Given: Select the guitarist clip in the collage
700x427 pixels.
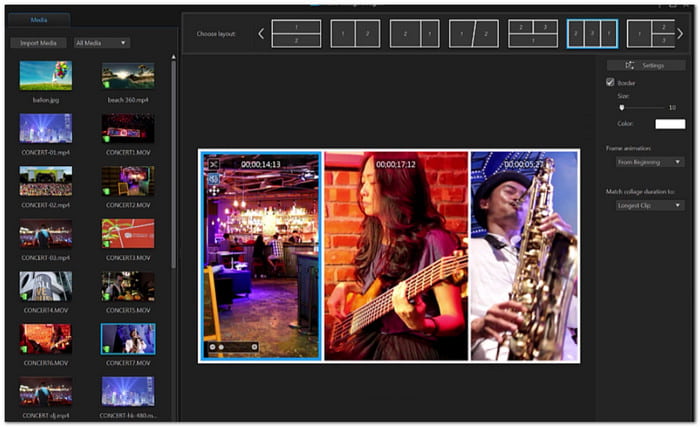Looking at the screenshot, I should coord(396,255).
